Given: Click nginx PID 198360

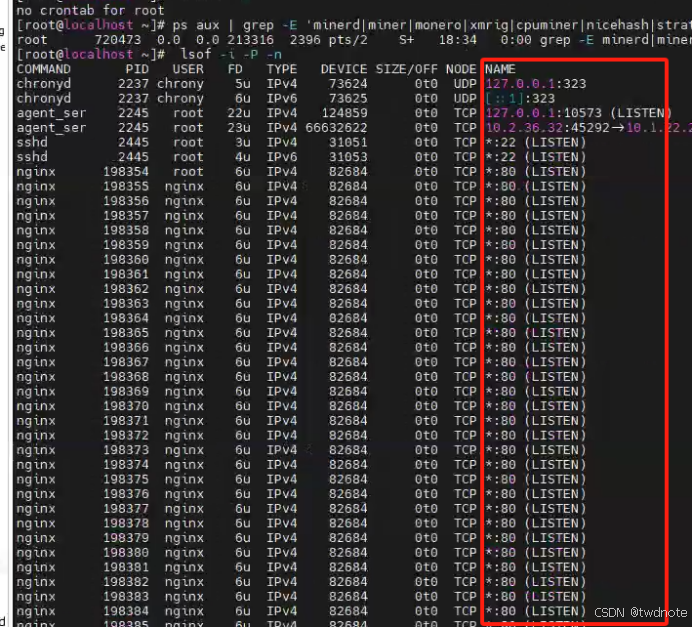Looking at the screenshot, I should coord(126,259).
